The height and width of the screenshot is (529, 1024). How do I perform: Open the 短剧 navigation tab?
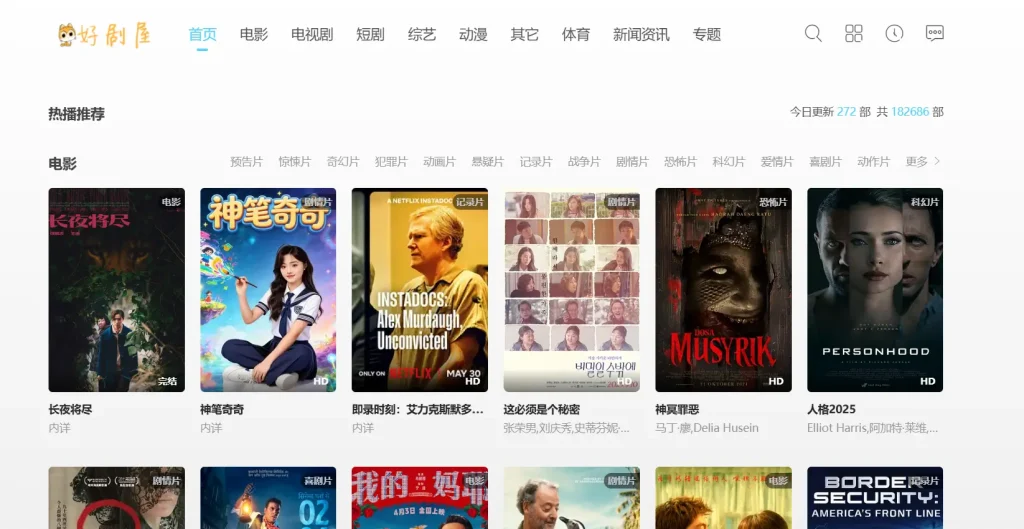coord(370,35)
